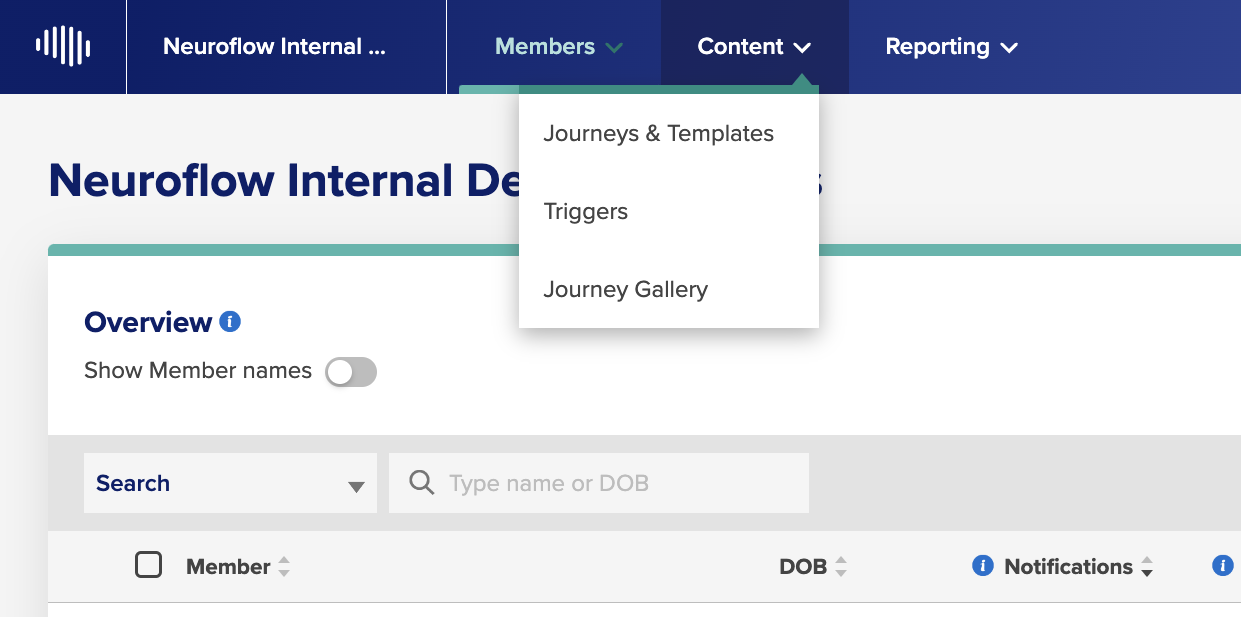Click the Type name or DOB field
1241x617 pixels.
[599, 483]
